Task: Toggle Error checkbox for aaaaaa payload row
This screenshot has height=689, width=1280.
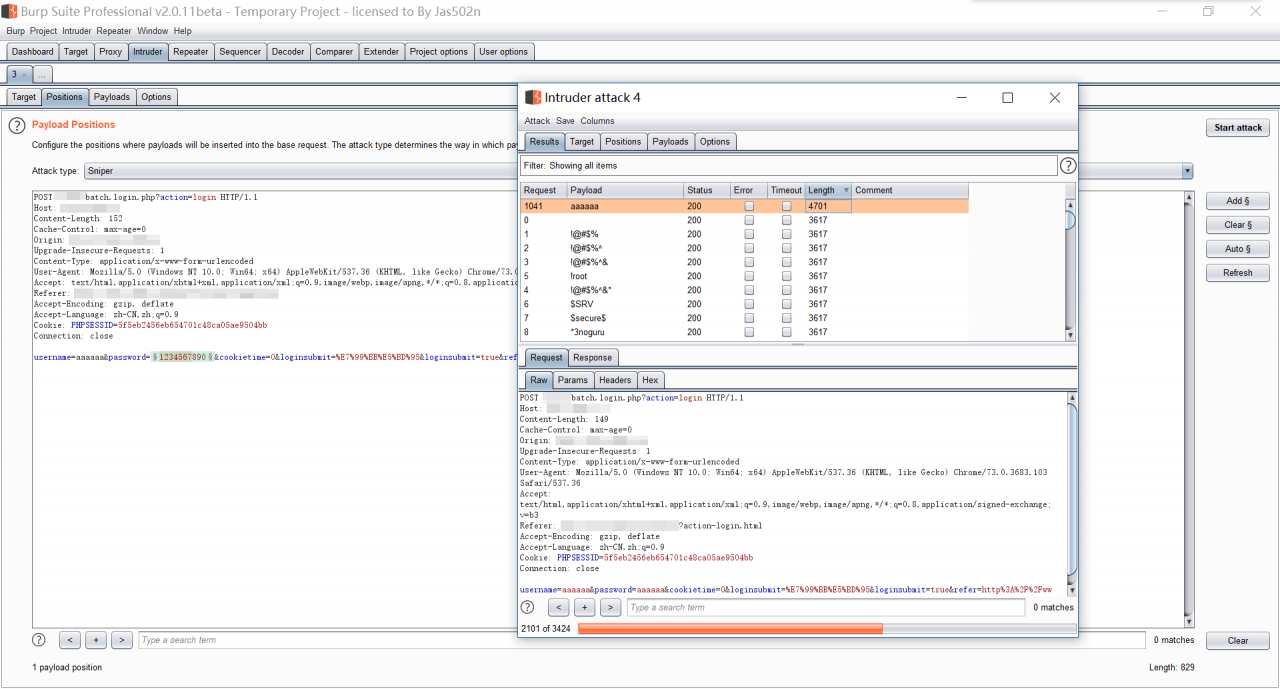Action: 749,206
